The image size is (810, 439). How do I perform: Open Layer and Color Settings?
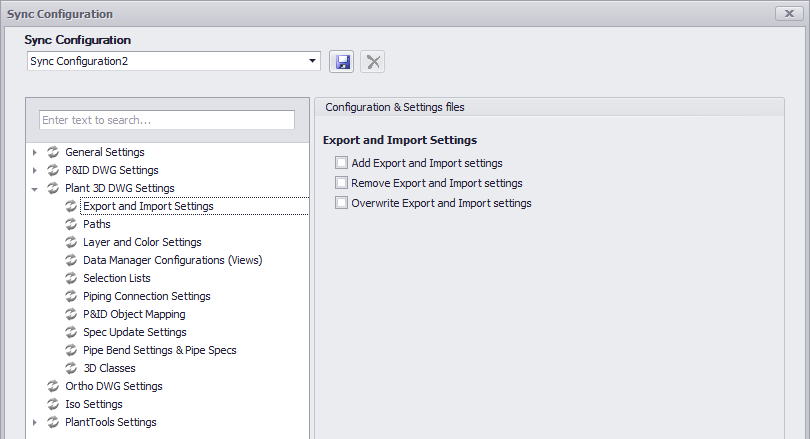[x=142, y=242]
